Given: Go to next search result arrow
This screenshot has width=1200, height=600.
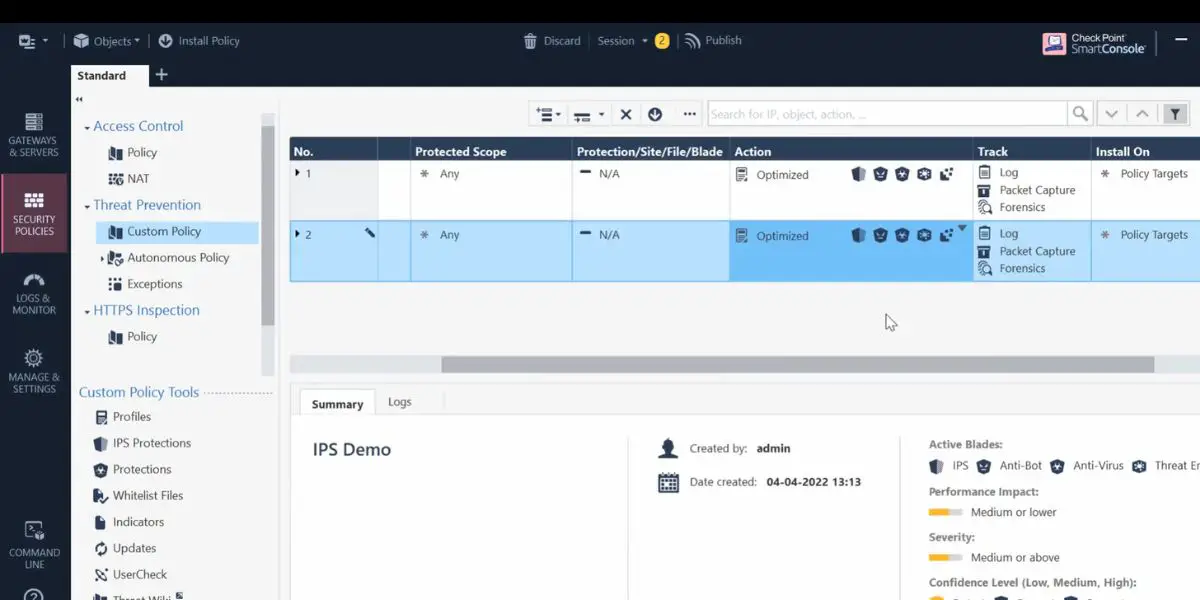Looking at the screenshot, I should coord(1111,114).
